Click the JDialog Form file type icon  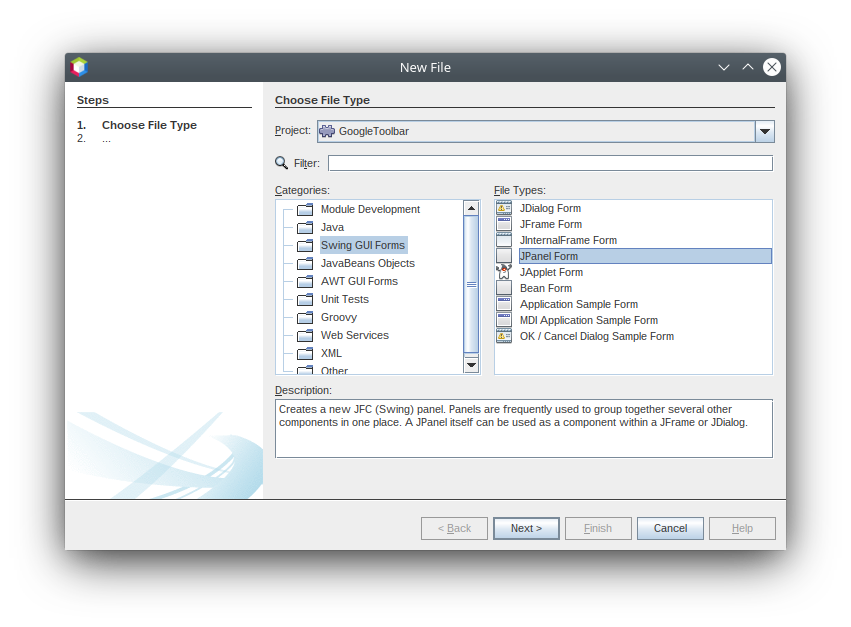pos(504,208)
